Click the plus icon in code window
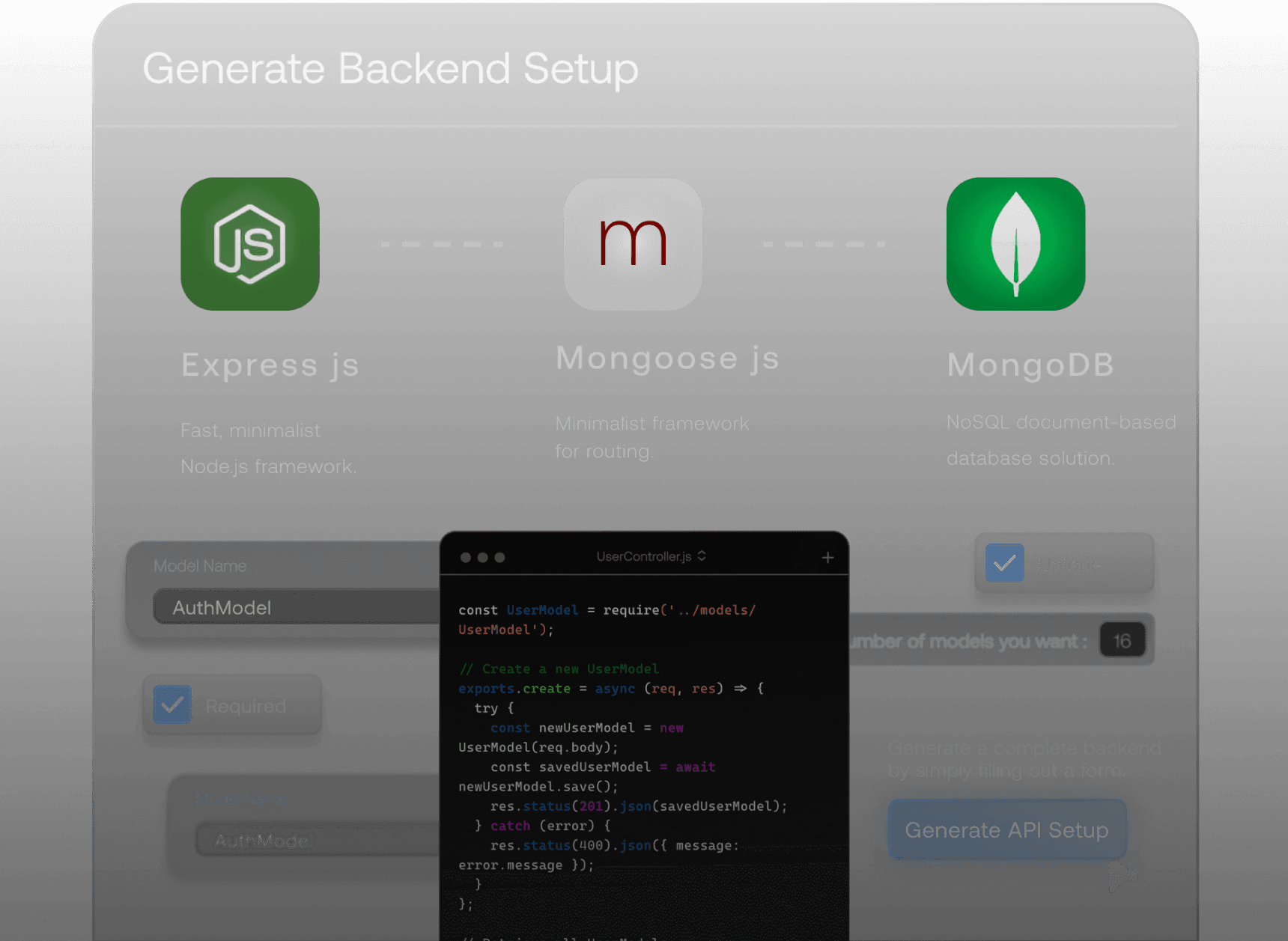This screenshot has width=1288, height=941. [827, 558]
